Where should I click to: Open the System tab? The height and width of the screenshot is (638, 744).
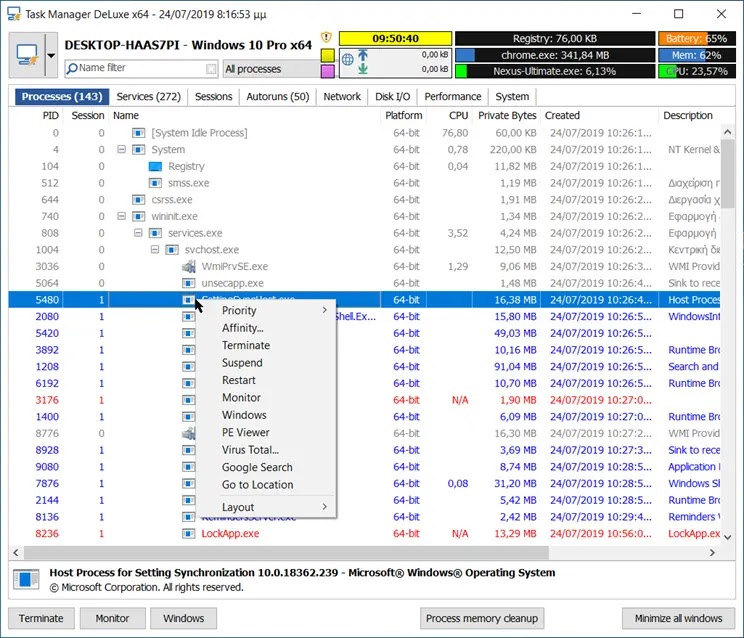coord(512,97)
